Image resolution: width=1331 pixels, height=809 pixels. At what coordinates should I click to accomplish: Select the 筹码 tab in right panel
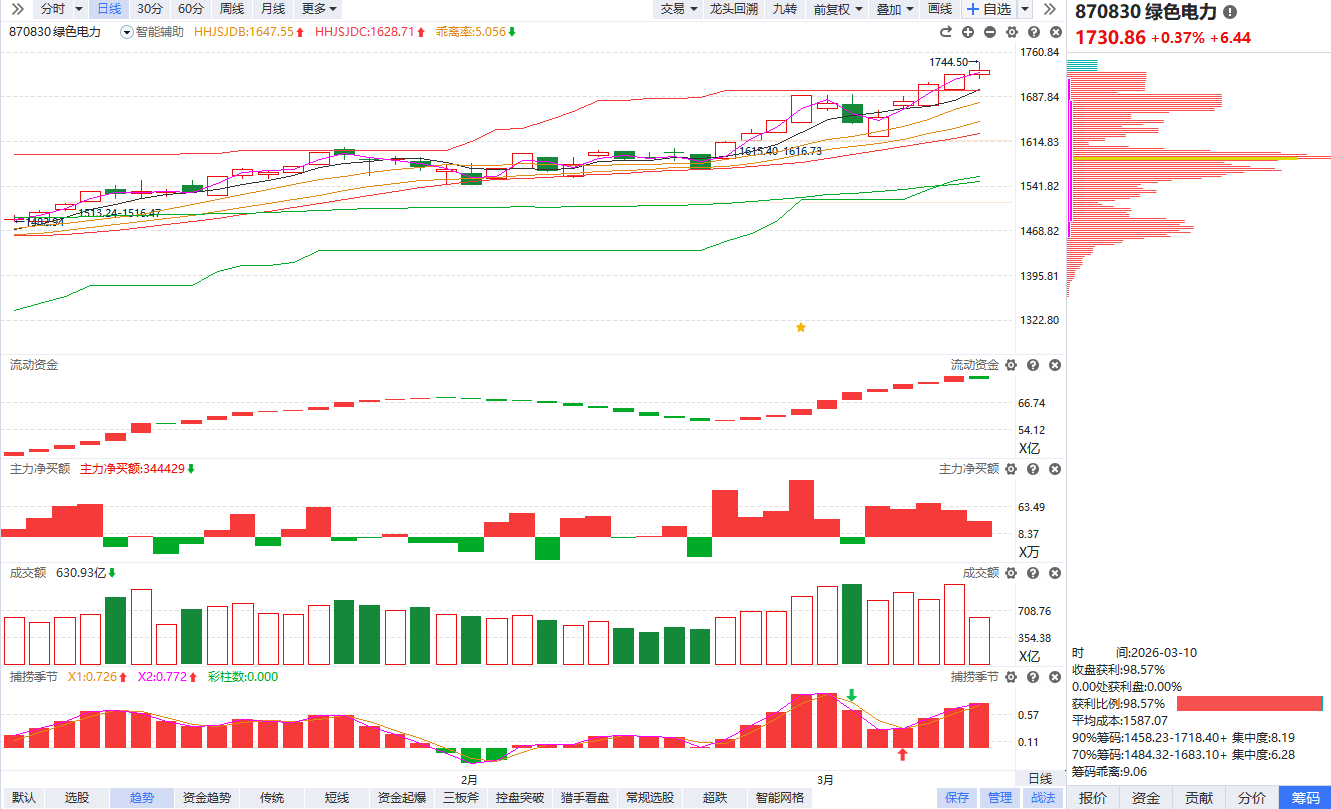1305,797
